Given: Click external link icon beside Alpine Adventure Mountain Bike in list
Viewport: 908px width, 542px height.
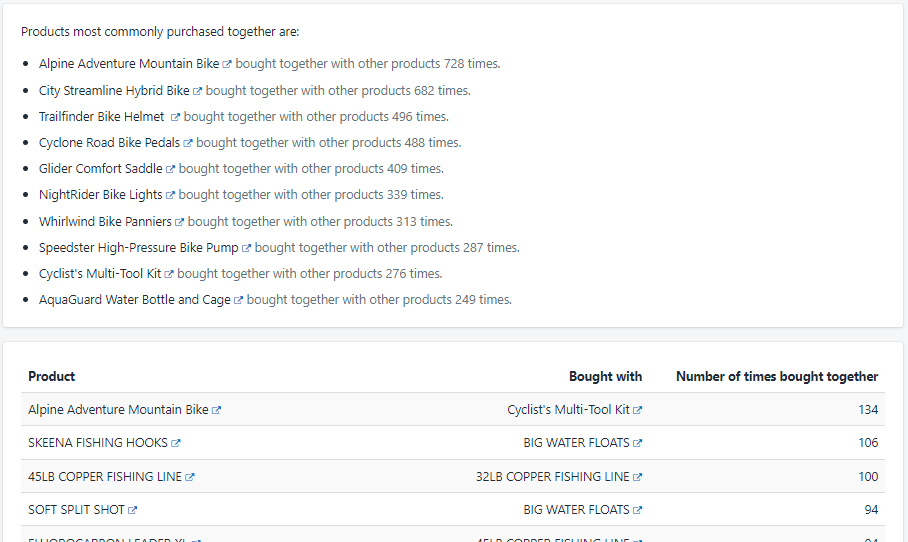Looking at the screenshot, I should pos(227,64).
